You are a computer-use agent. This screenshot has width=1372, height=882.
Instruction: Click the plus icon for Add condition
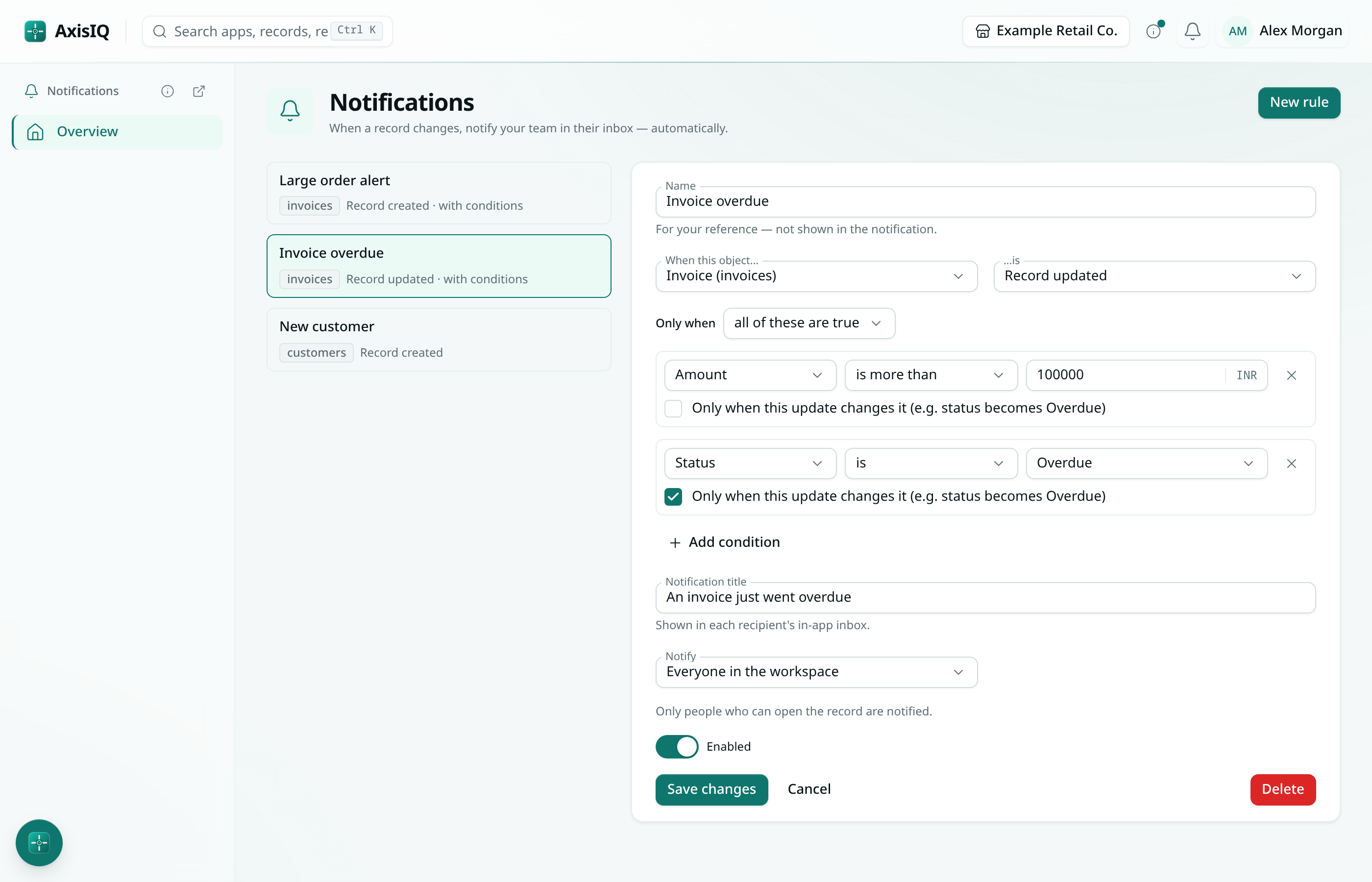pyautogui.click(x=675, y=542)
